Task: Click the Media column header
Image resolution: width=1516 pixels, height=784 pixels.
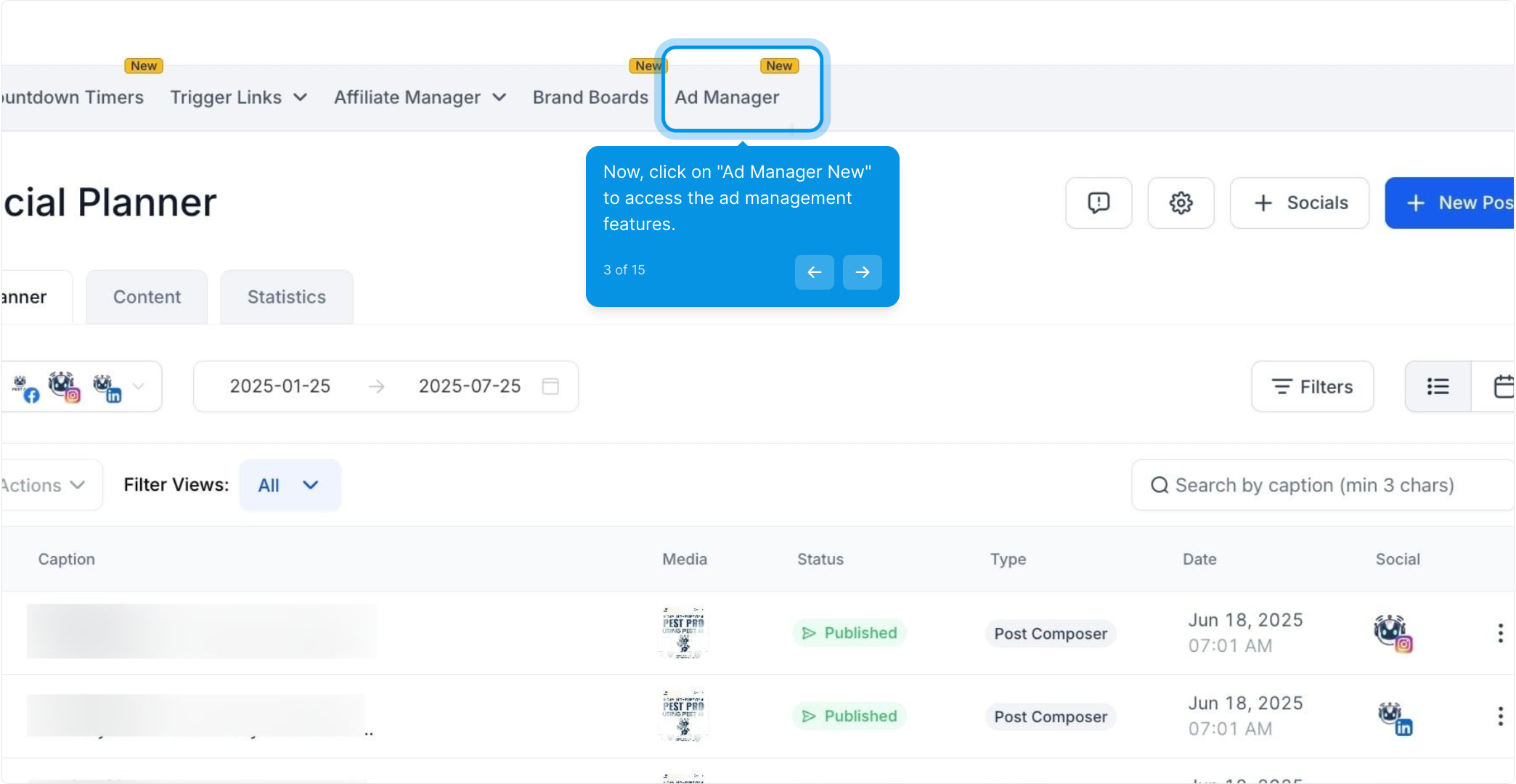Action: (x=684, y=559)
